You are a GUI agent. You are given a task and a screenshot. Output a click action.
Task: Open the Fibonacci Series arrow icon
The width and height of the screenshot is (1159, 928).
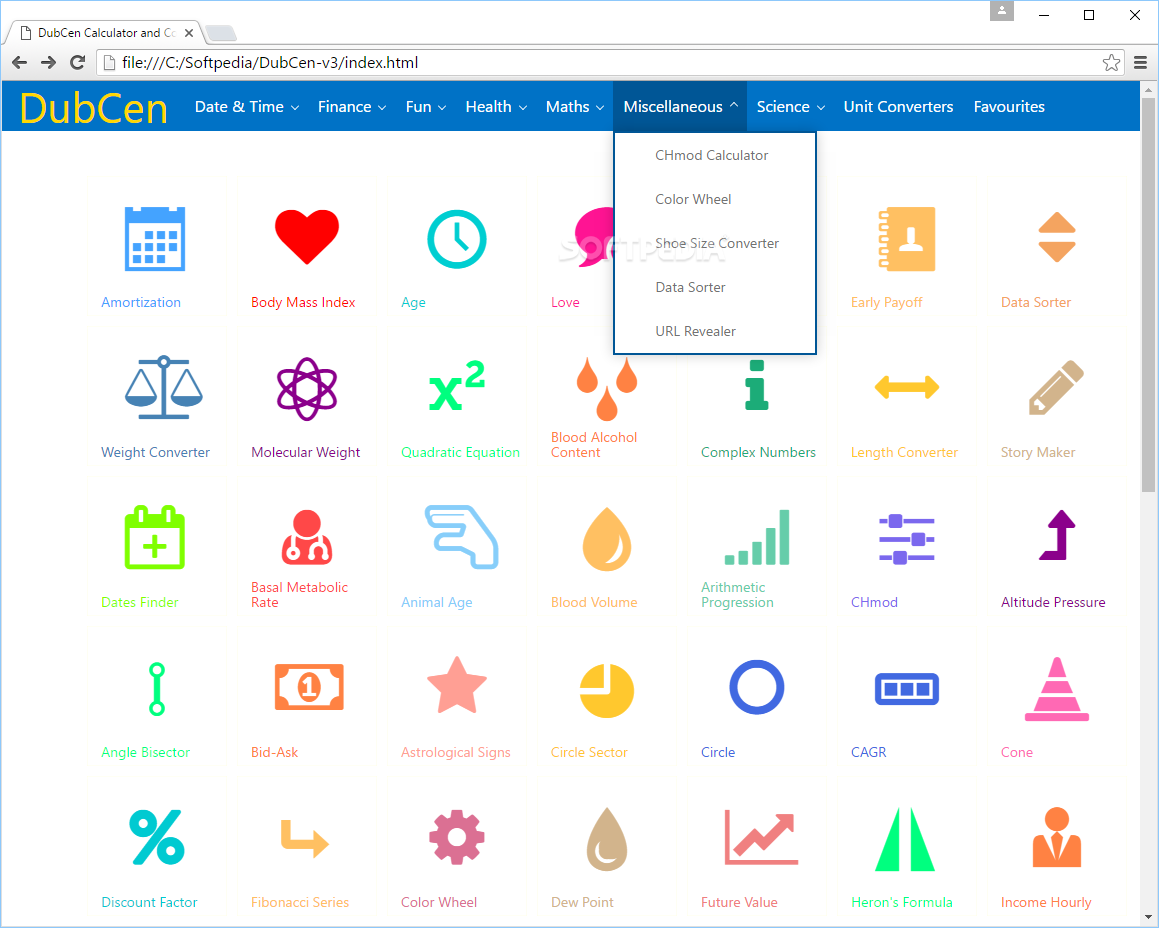(x=305, y=839)
